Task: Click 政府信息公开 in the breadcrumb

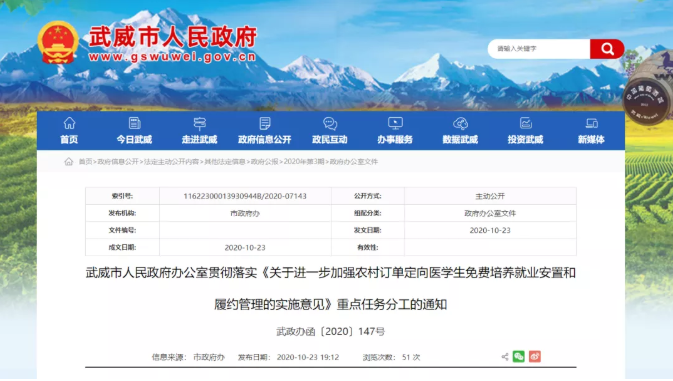Action: pos(118,162)
